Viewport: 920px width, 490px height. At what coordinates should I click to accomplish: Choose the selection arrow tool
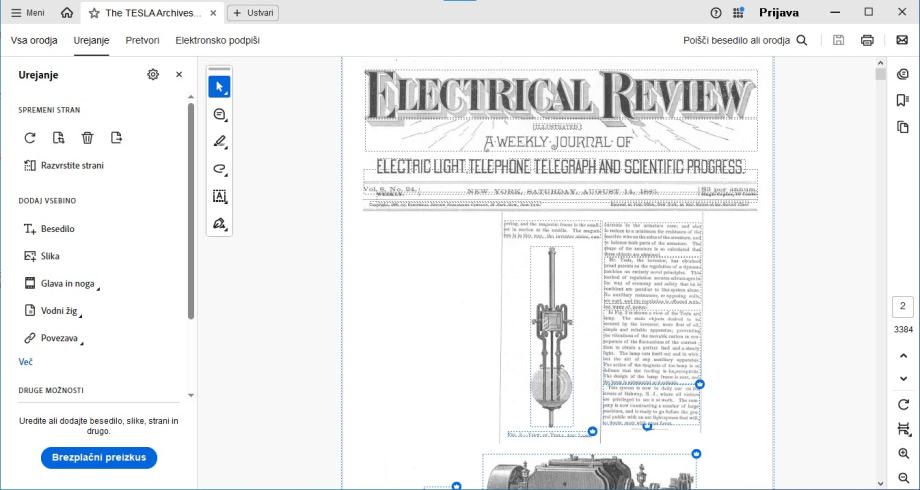(219, 87)
